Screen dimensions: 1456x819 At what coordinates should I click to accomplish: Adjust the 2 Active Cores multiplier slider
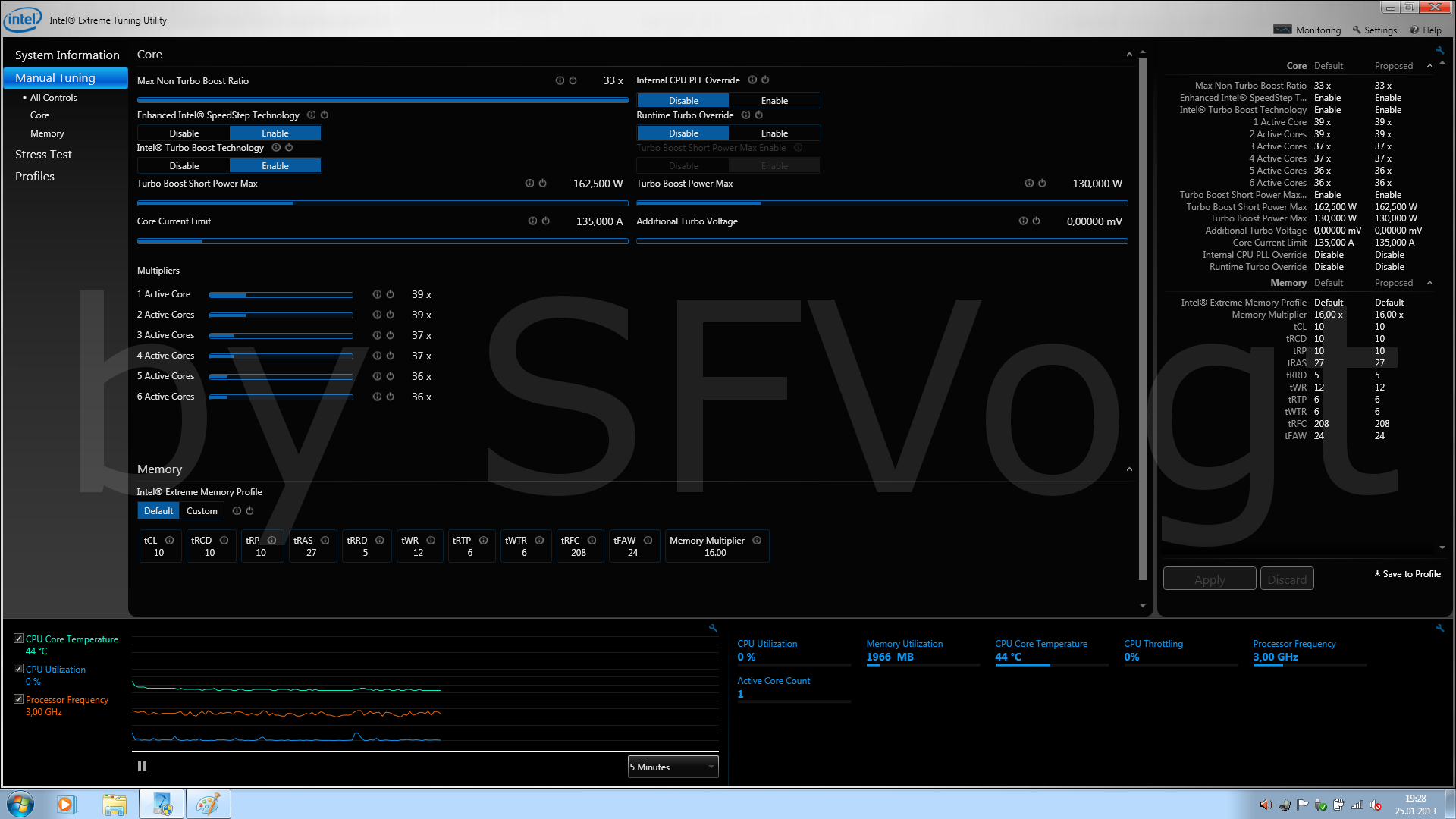(281, 315)
